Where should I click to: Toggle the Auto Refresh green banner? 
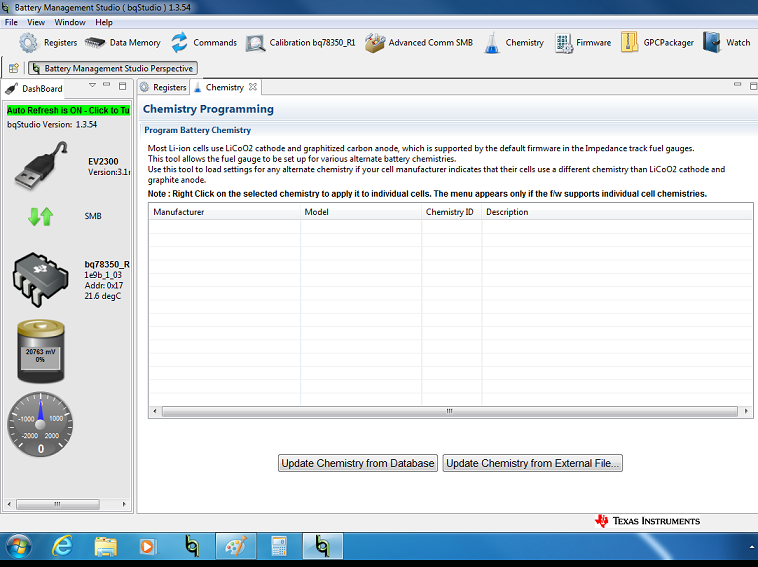point(68,110)
